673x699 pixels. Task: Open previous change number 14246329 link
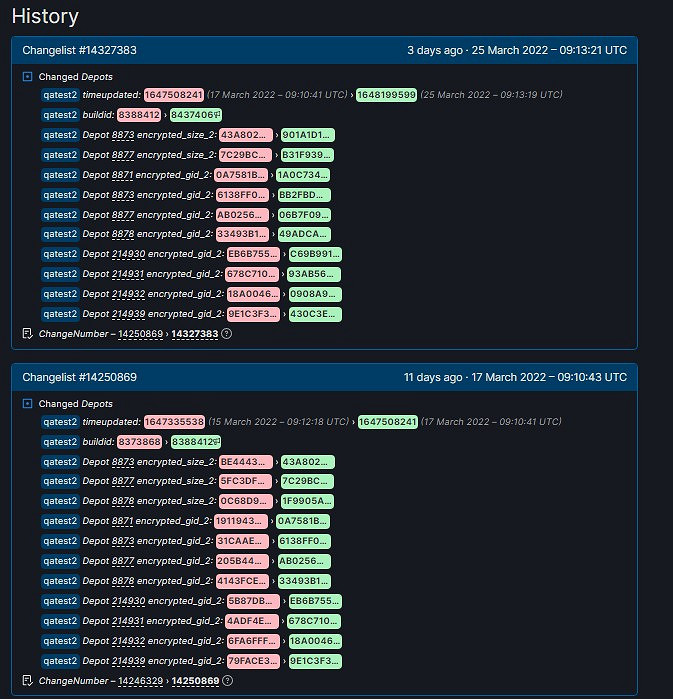click(141, 681)
